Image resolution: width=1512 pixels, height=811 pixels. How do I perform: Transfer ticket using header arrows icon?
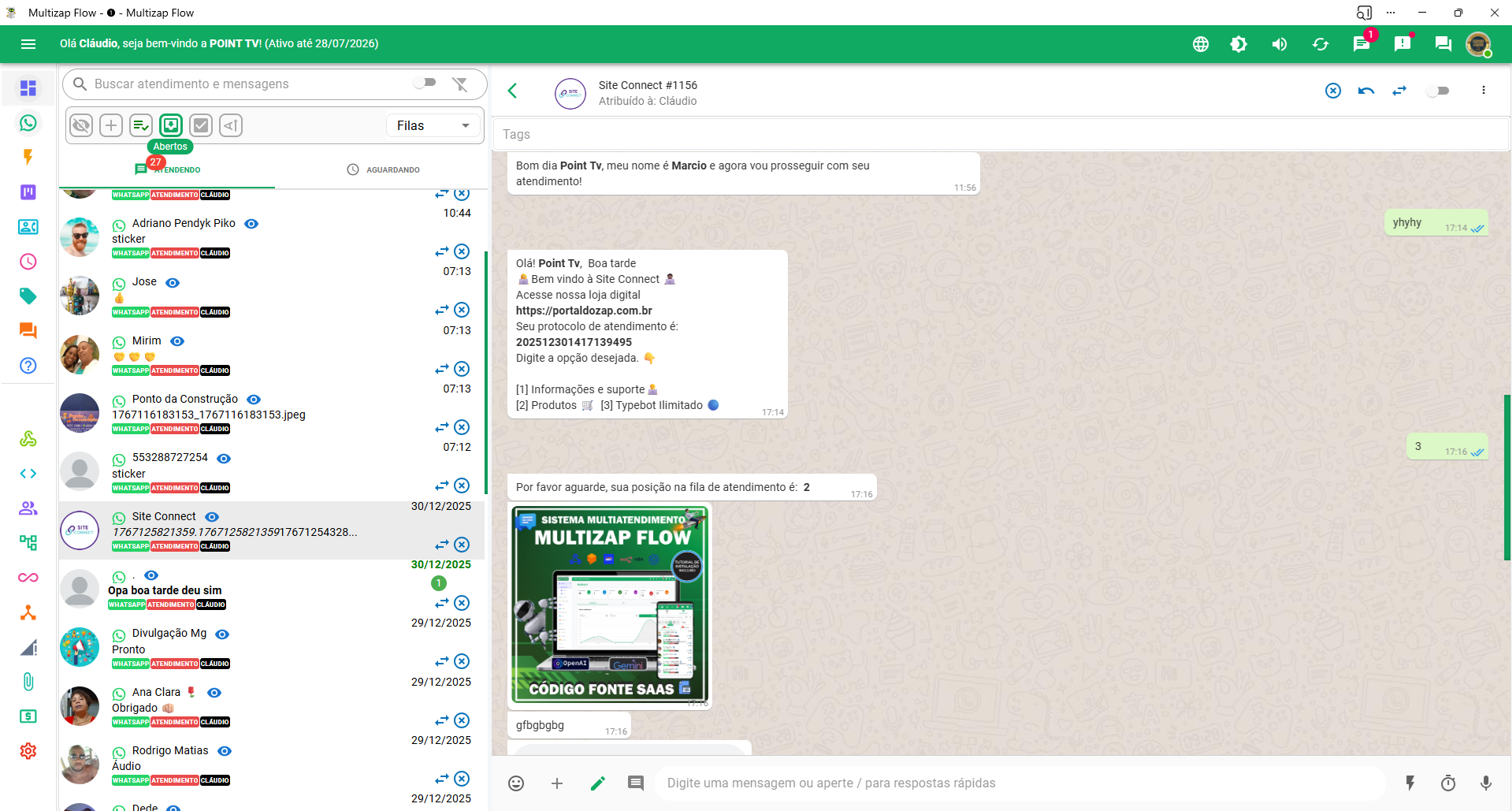1399,91
